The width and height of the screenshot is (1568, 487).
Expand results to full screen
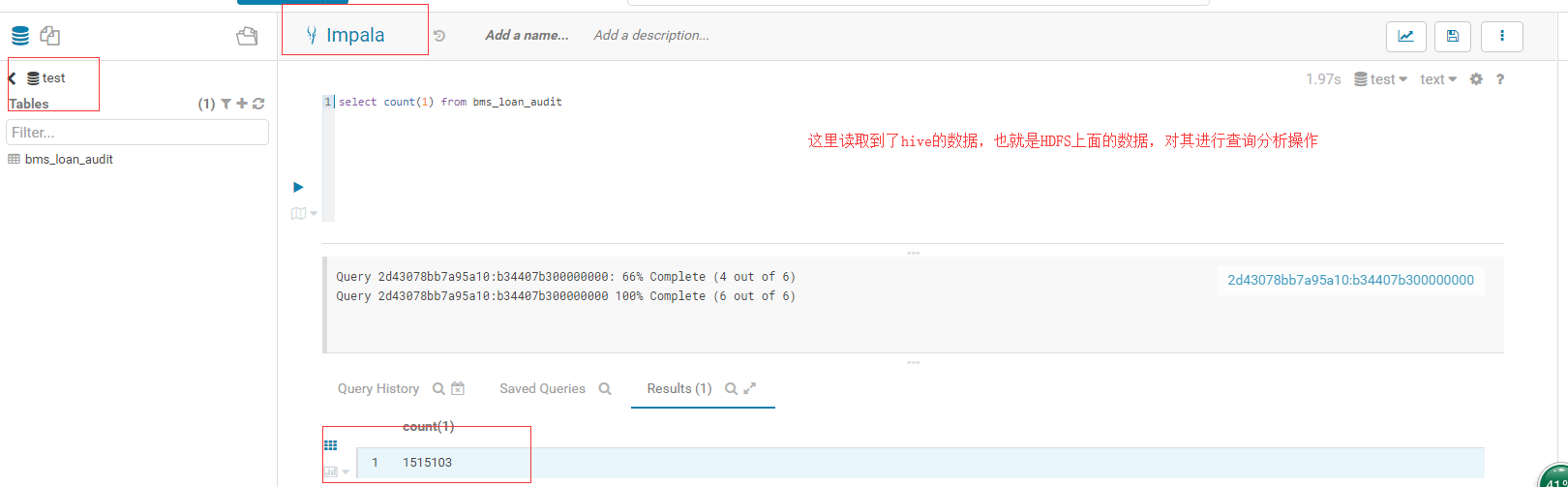click(x=749, y=388)
